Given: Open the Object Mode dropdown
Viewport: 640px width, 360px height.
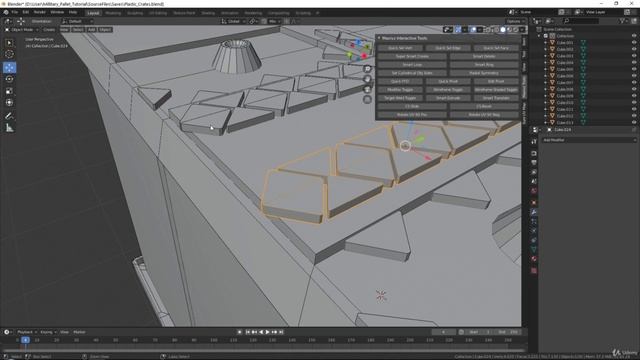Looking at the screenshot, I should (x=21, y=30).
